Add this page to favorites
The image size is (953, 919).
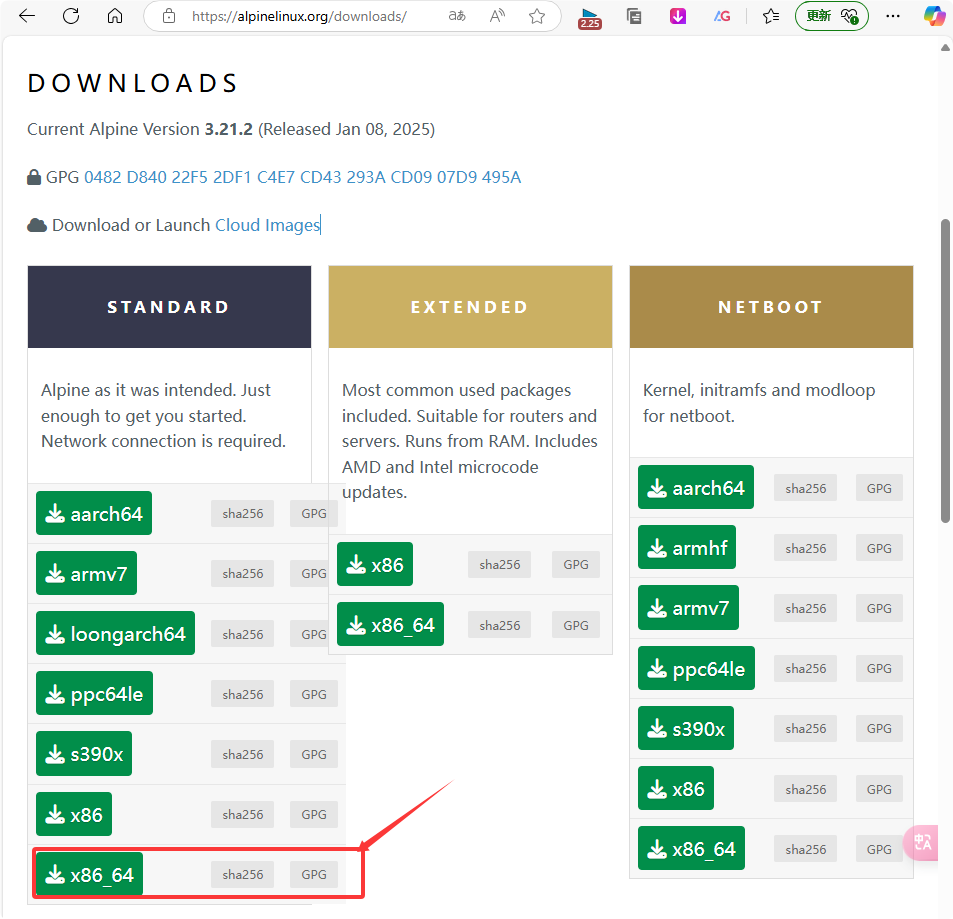pyautogui.click(x=537, y=16)
